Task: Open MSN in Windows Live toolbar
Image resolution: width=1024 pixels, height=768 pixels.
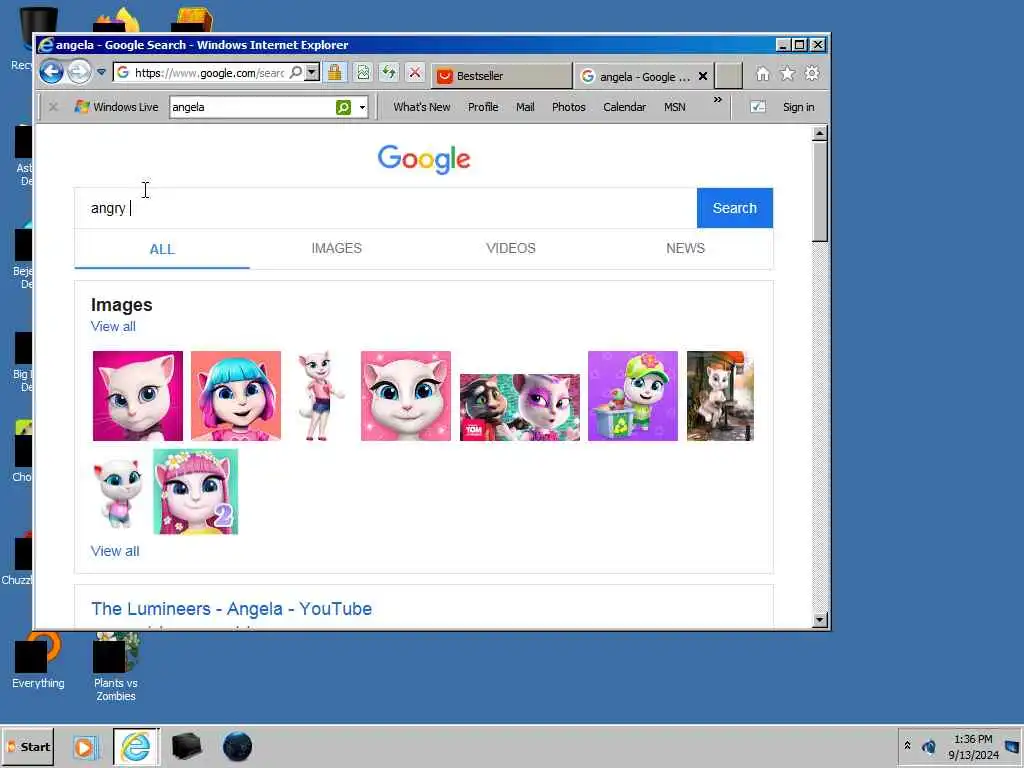Action: [675, 107]
